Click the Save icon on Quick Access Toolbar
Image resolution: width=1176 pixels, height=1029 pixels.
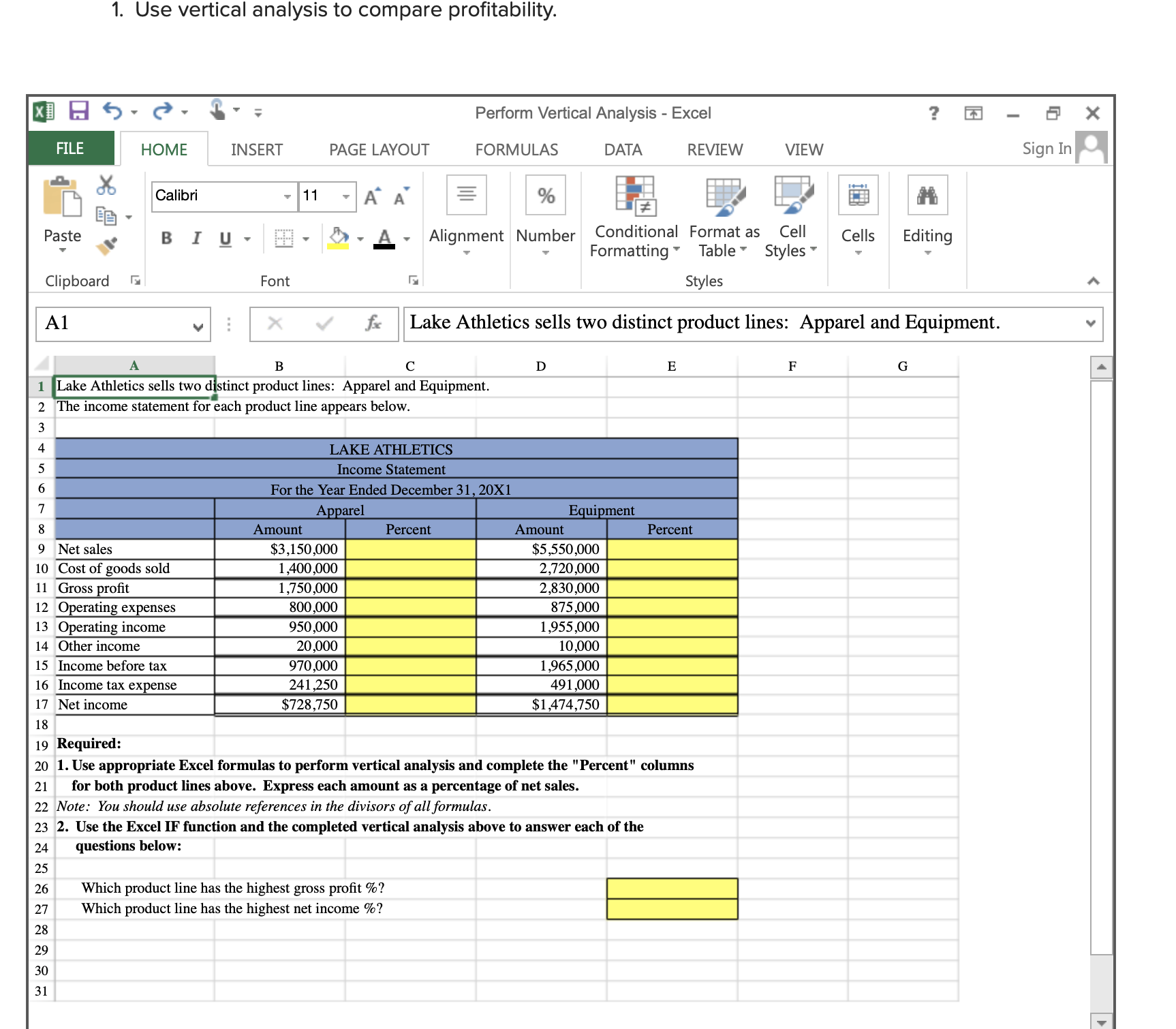[78, 112]
